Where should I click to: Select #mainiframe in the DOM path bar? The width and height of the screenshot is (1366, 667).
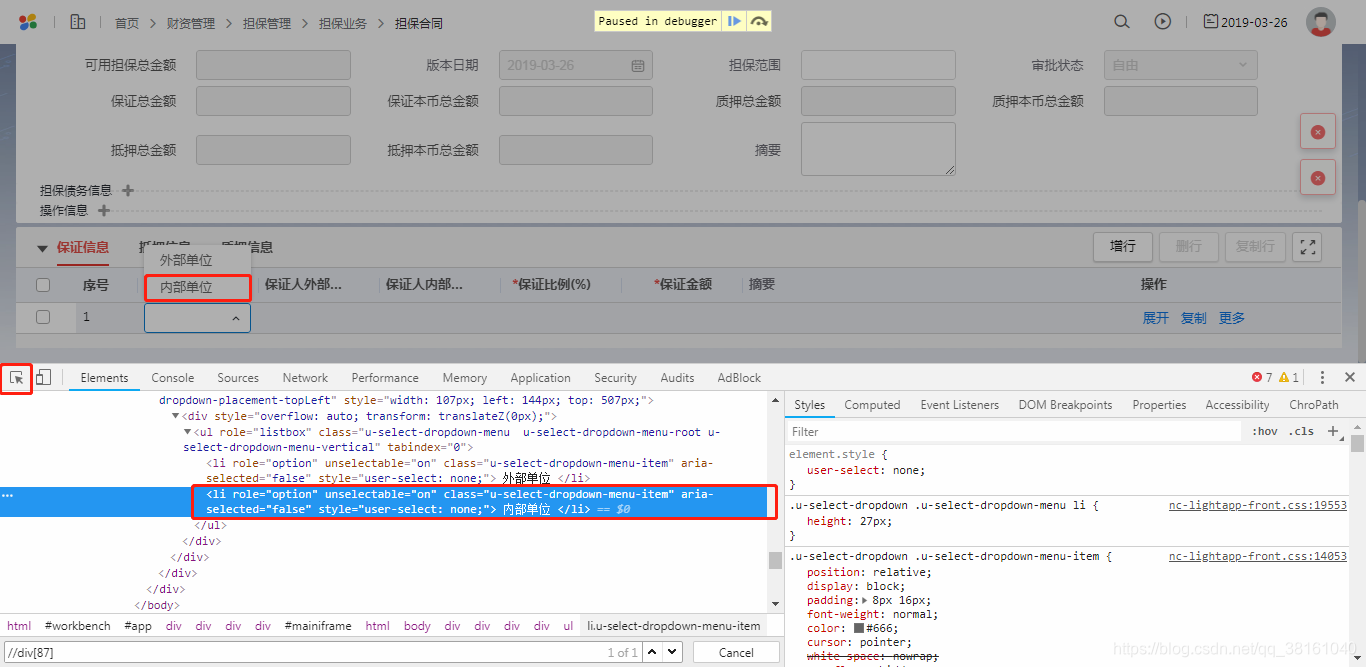(x=318, y=626)
